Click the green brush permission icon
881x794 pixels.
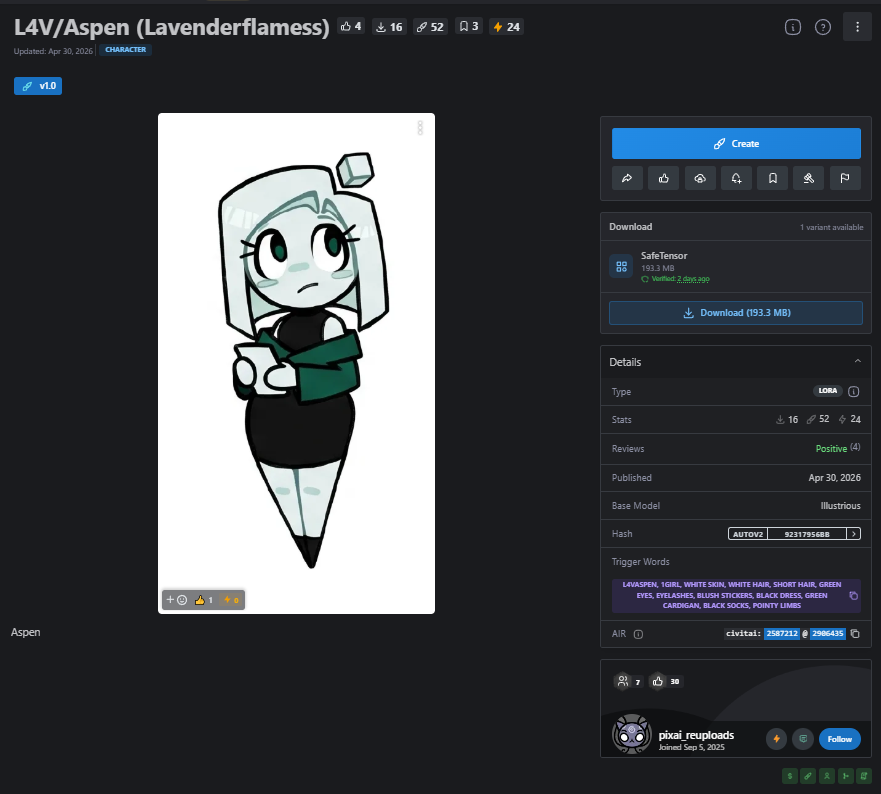(x=808, y=776)
